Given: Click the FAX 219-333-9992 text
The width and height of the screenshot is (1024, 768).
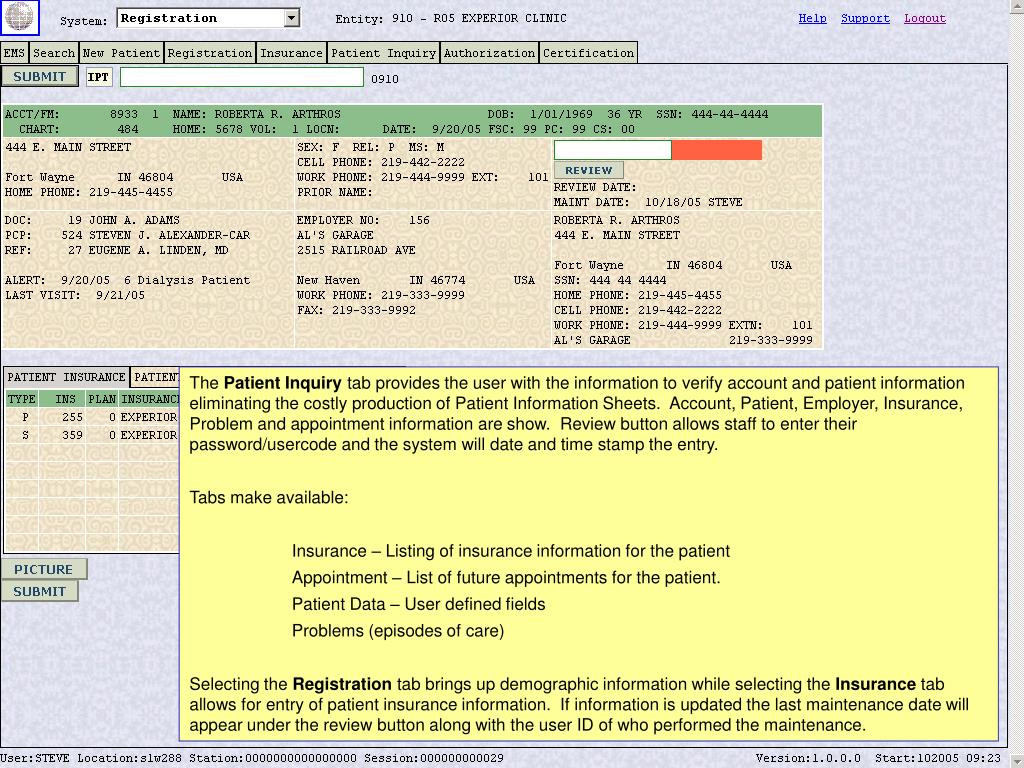Looking at the screenshot, I should [x=356, y=310].
